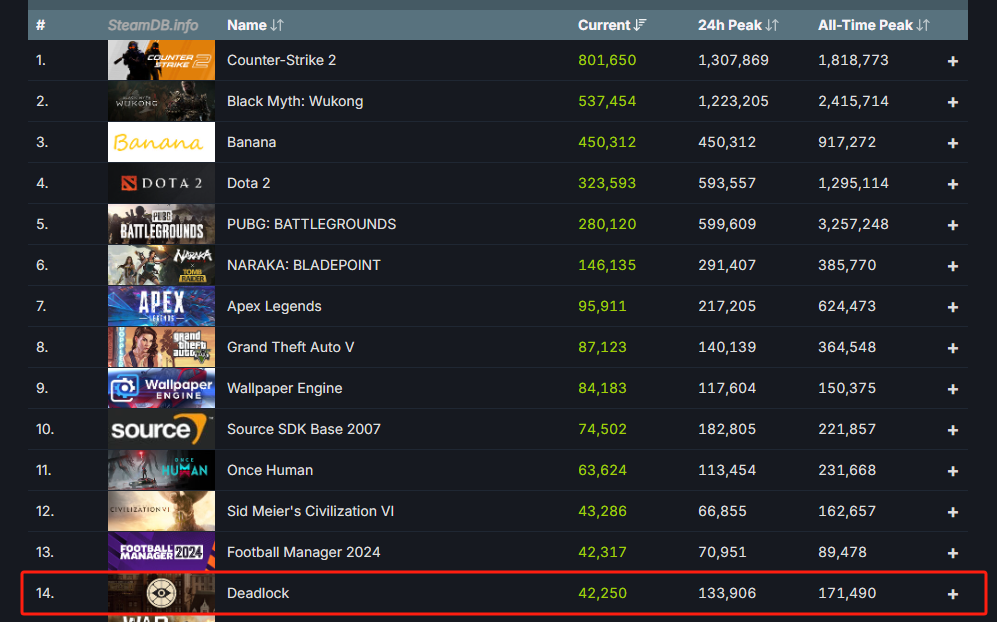
Task: Open the Football Manager 2024 link
Action: (304, 553)
